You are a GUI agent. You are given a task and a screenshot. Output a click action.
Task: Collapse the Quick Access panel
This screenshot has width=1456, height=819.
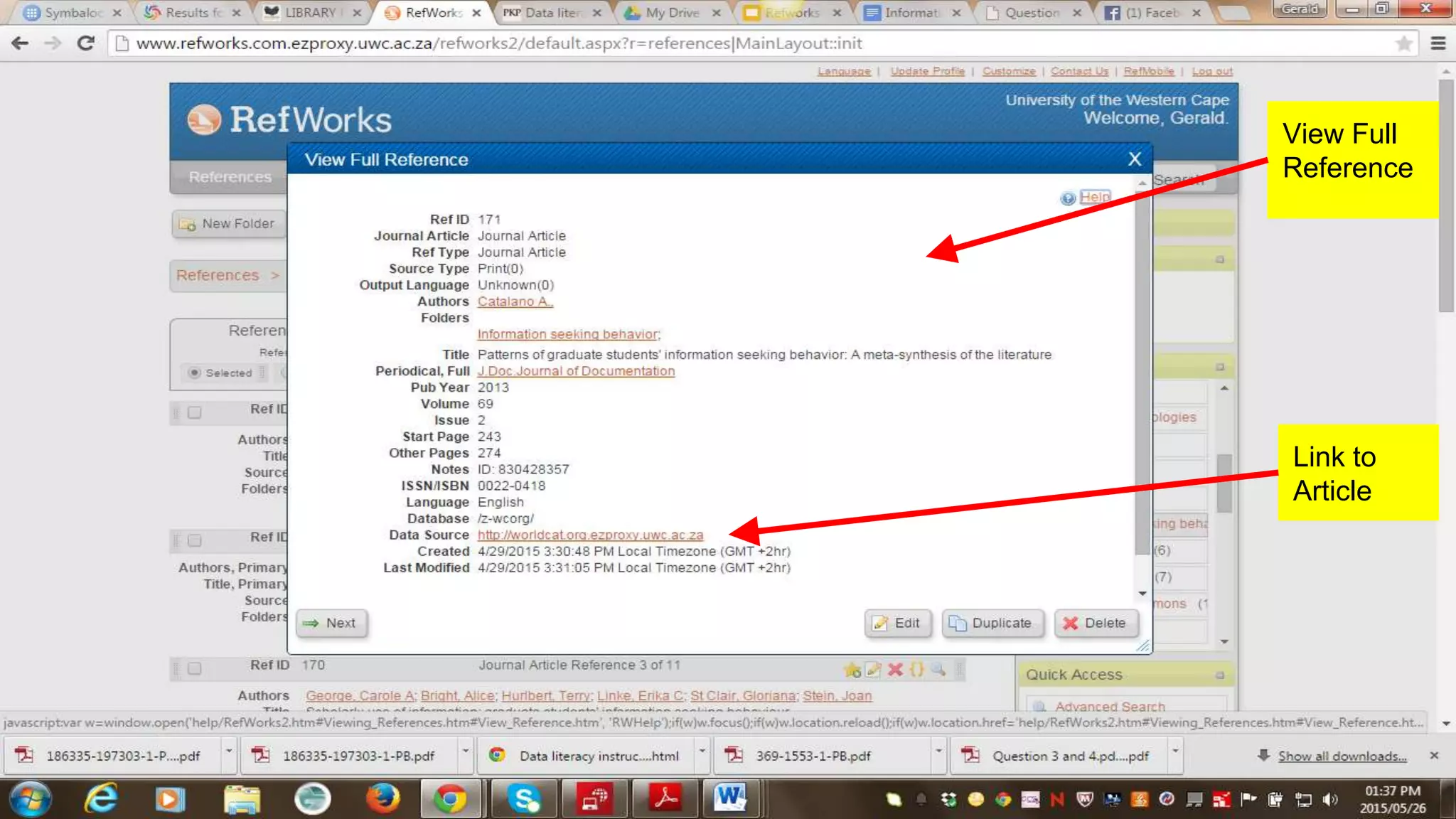pyautogui.click(x=1220, y=675)
